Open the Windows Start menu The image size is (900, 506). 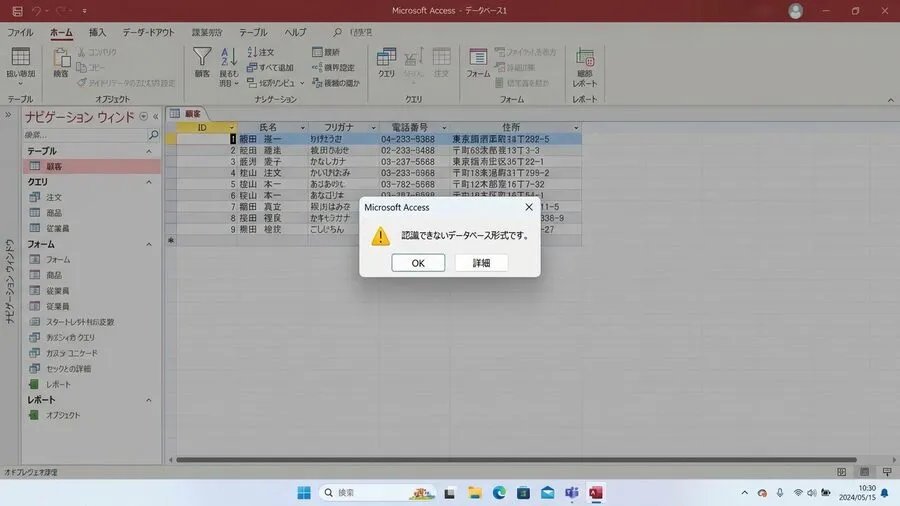click(304, 492)
